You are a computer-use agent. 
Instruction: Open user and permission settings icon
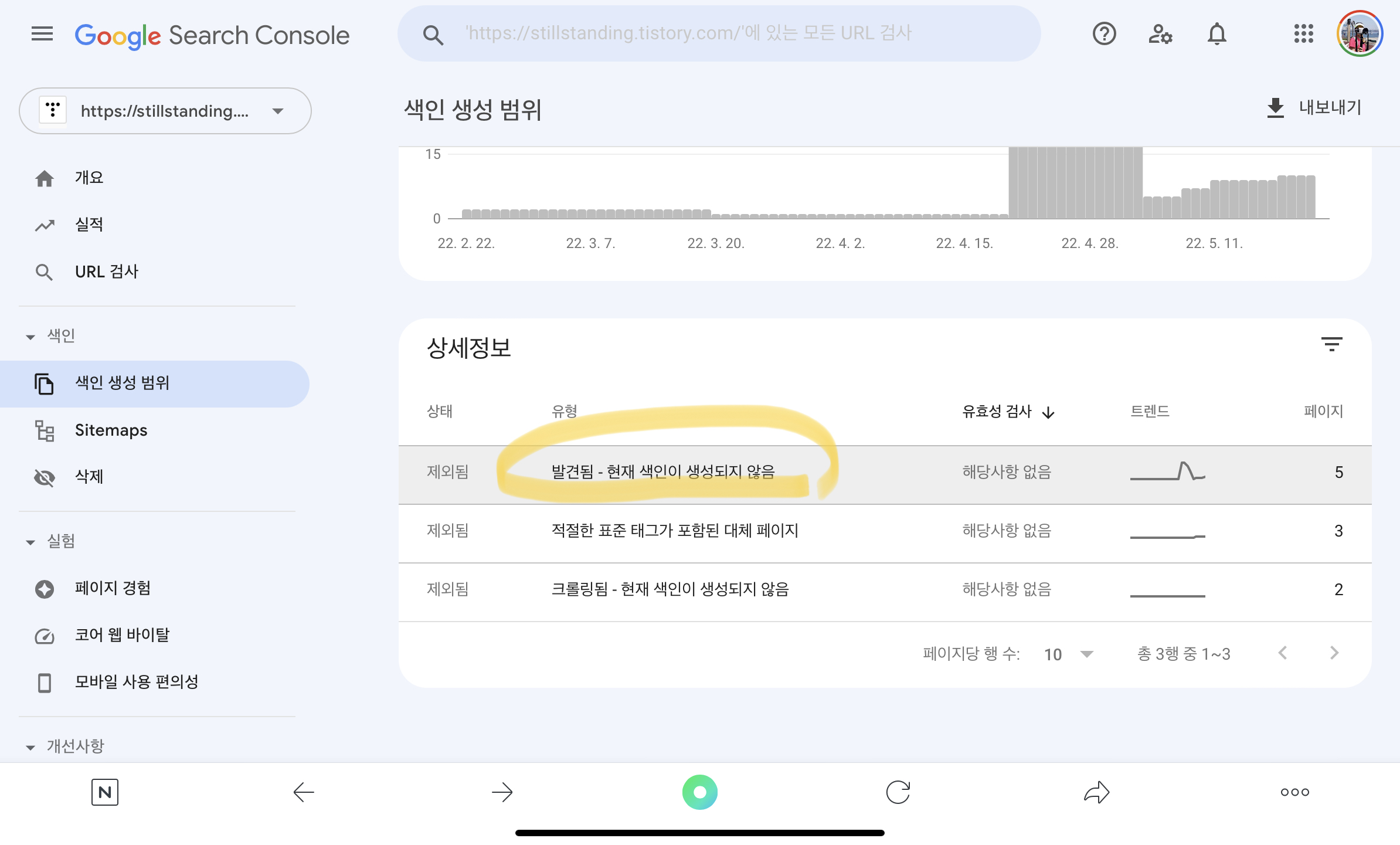click(1160, 34)
